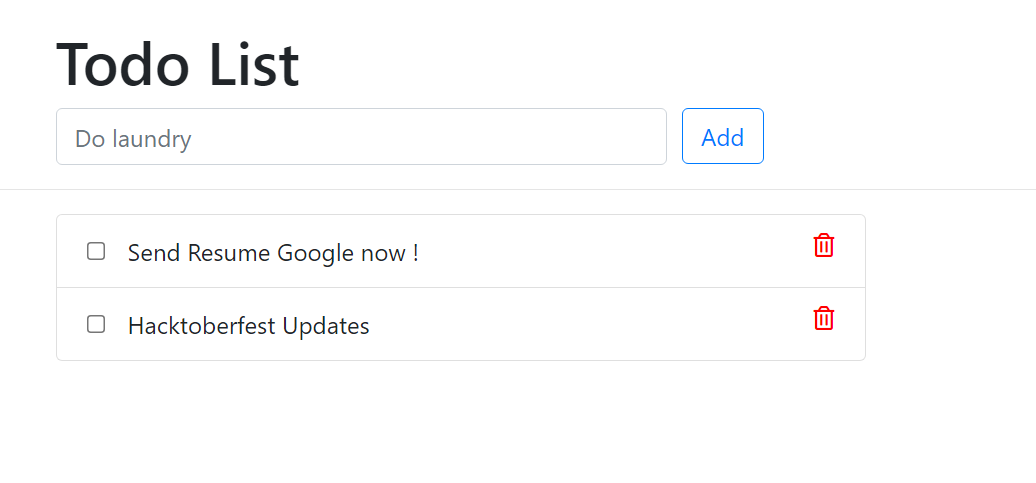Click the empty page area below the list
This screenshot has width=1036, height=483.
point(518,423)
